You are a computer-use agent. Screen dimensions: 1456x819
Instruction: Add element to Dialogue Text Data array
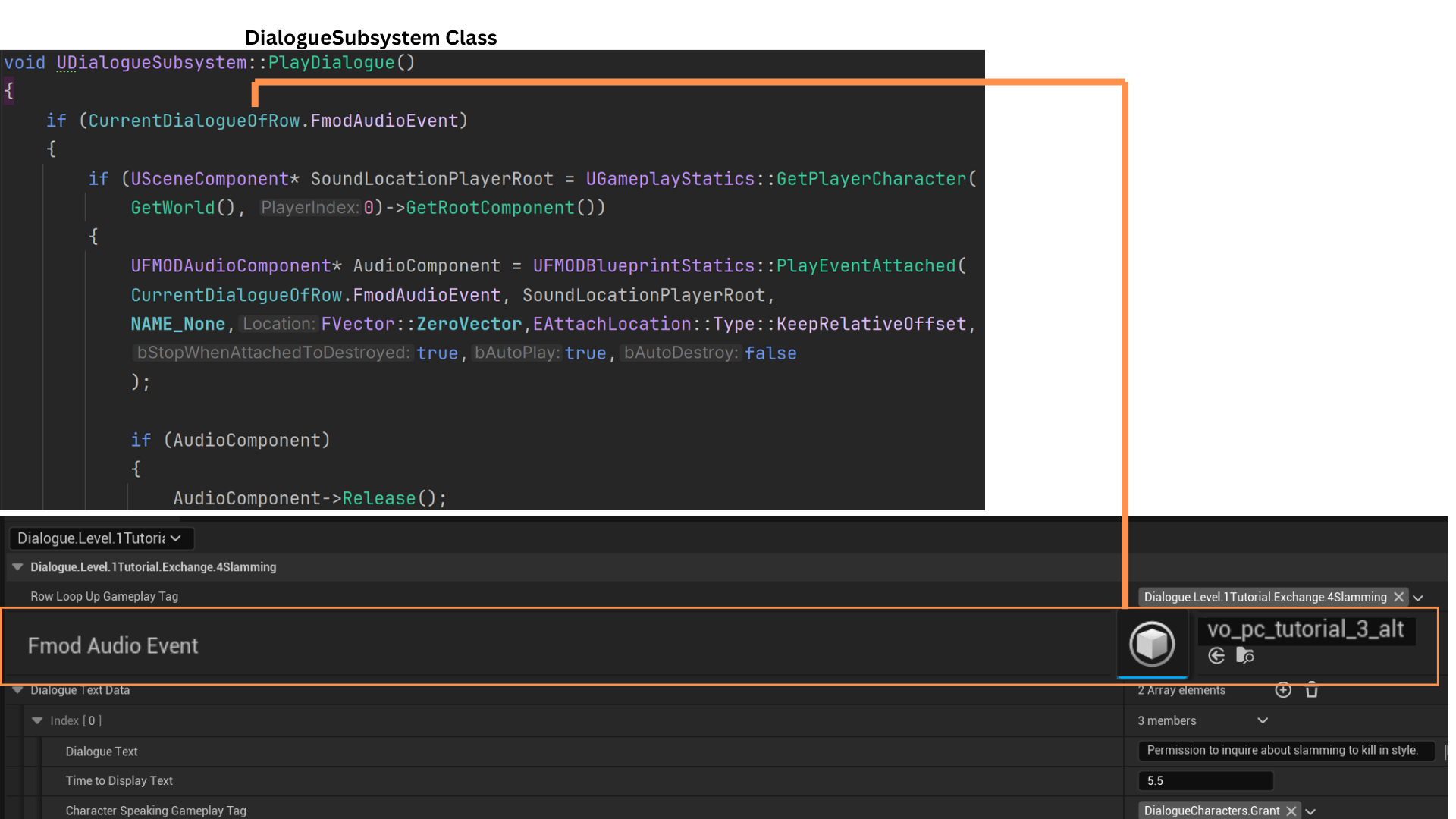click(x=1283, y=690)
